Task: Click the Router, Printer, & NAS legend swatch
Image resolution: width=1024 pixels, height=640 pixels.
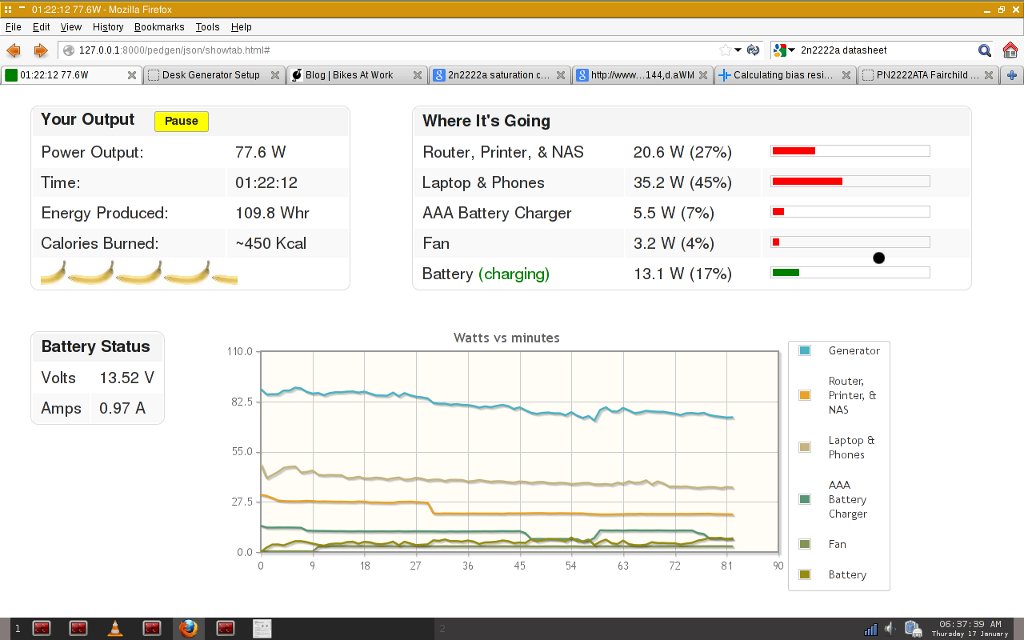Action: click(805, 395)
